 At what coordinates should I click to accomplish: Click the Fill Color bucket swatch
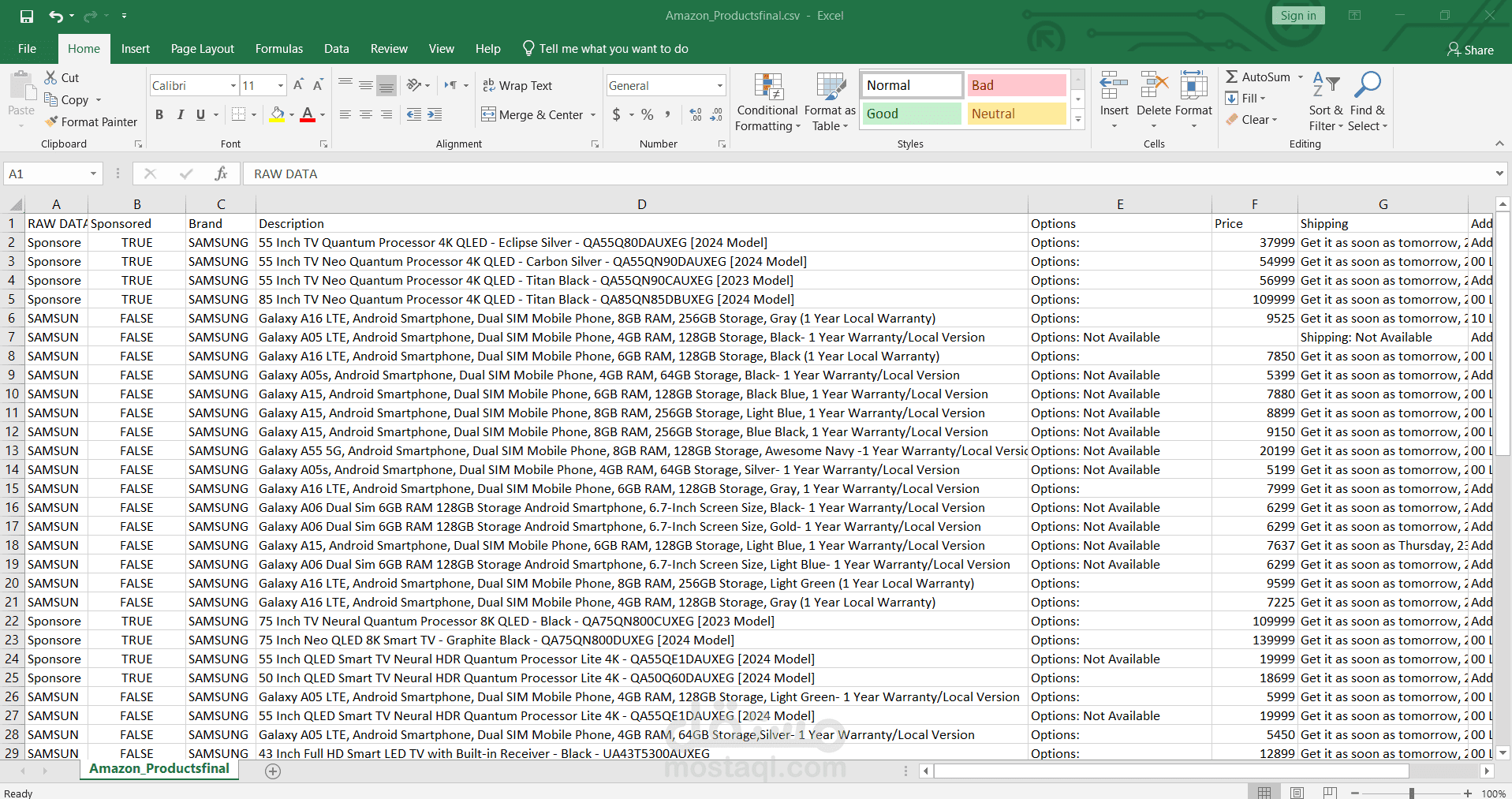pos(277,114)
